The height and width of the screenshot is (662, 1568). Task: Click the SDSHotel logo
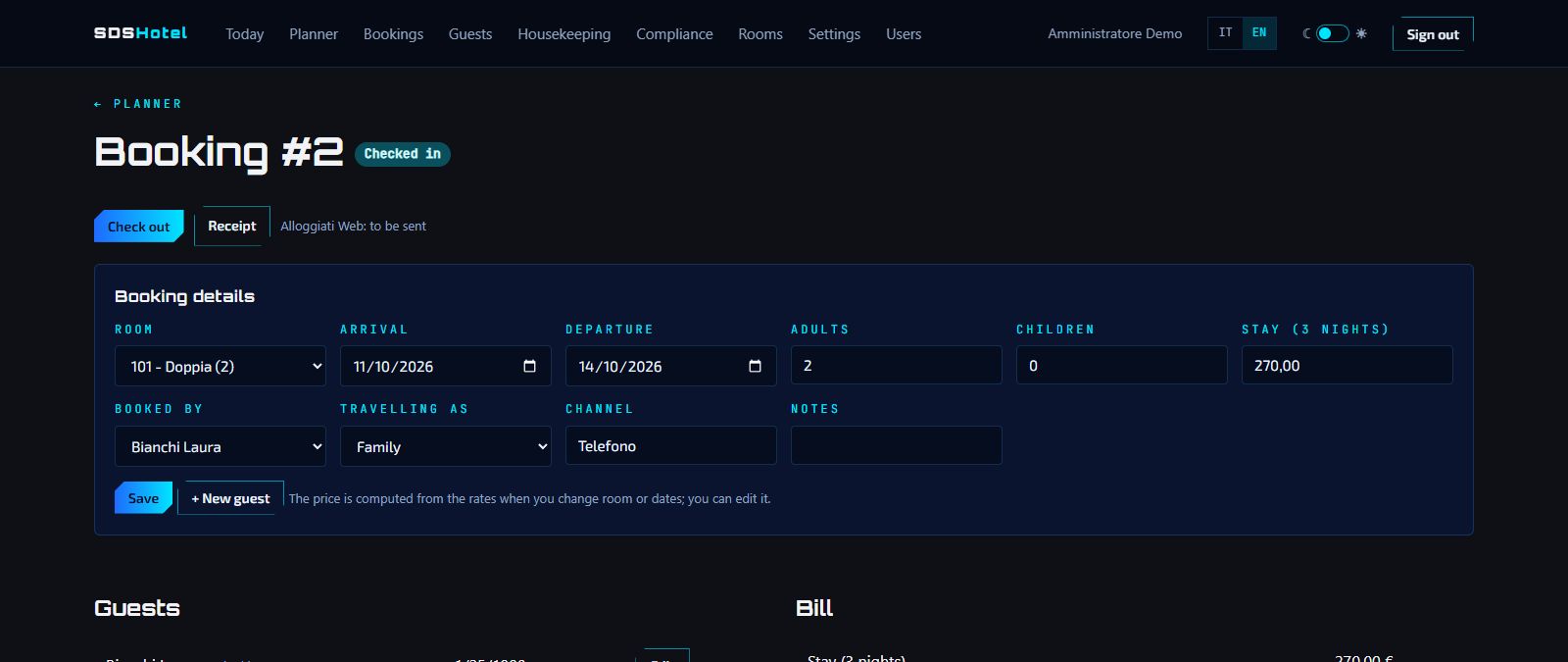tap(140, 33)
